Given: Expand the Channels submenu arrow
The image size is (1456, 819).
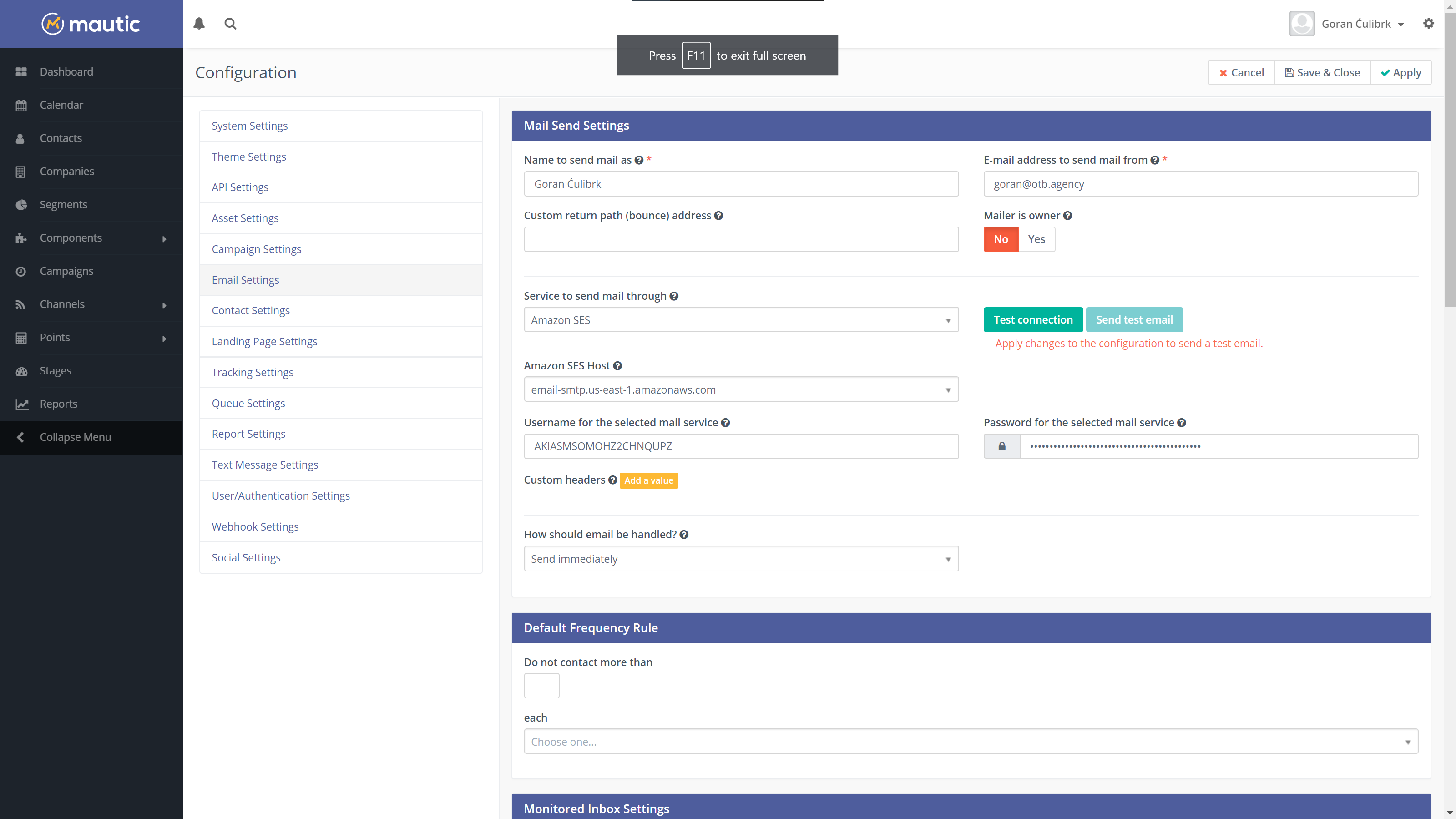Looking at the screenshot, I should (x=164, y=305).
